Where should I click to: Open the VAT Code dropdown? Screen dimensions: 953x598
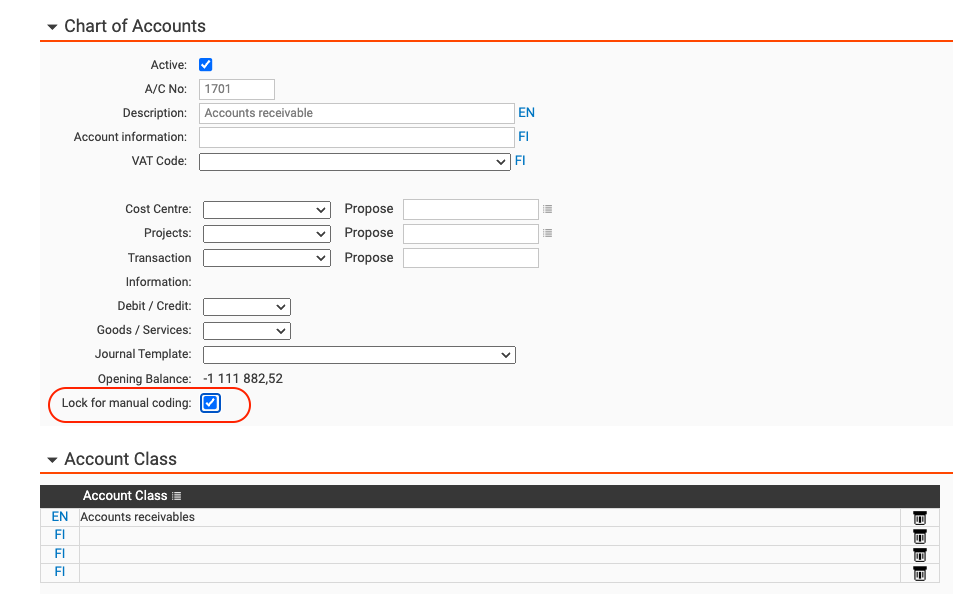point(354,162)
